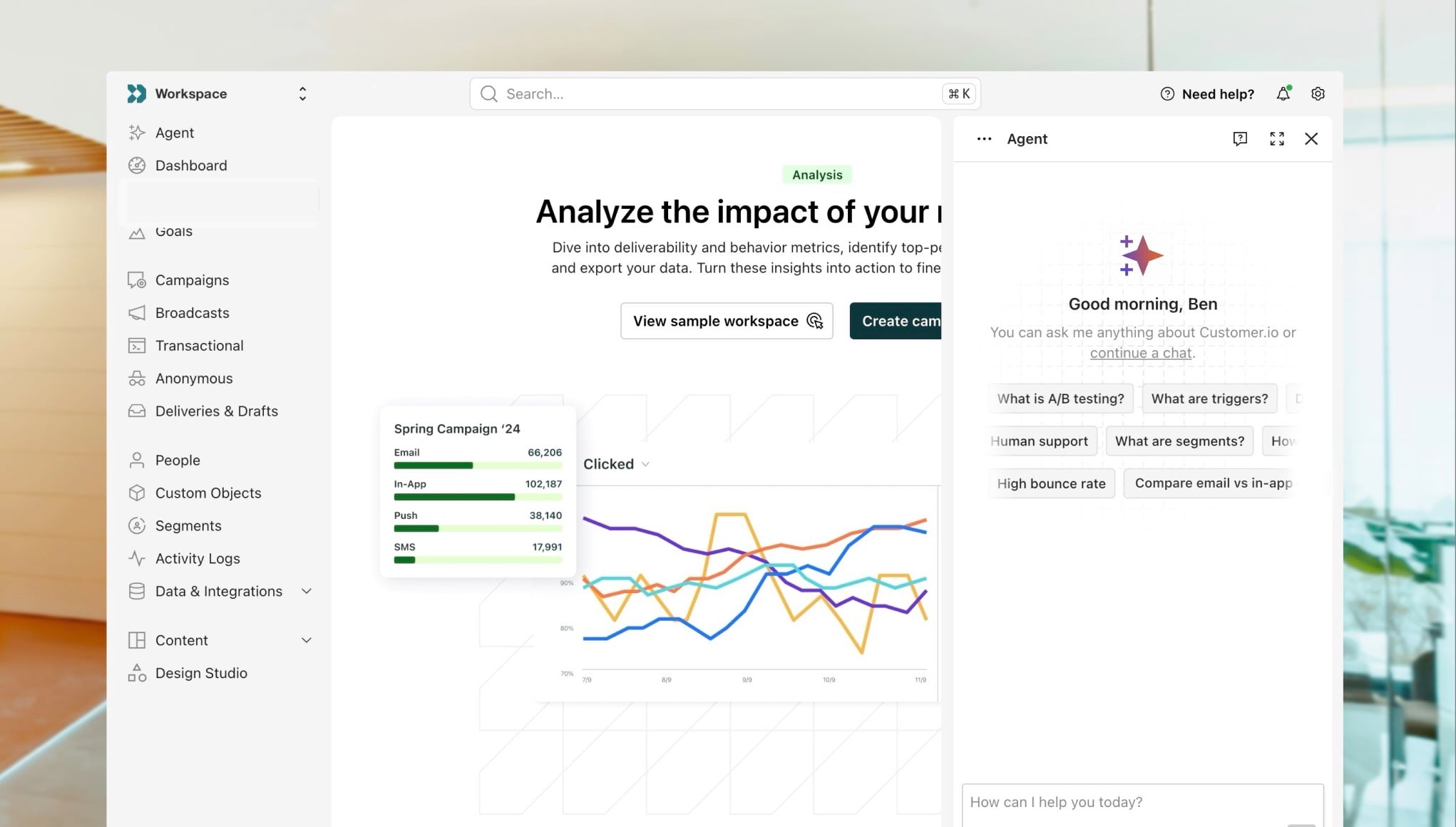Click the Customer.io logo icon
This screenshot has height=827, width=1456.
(136, 94)
